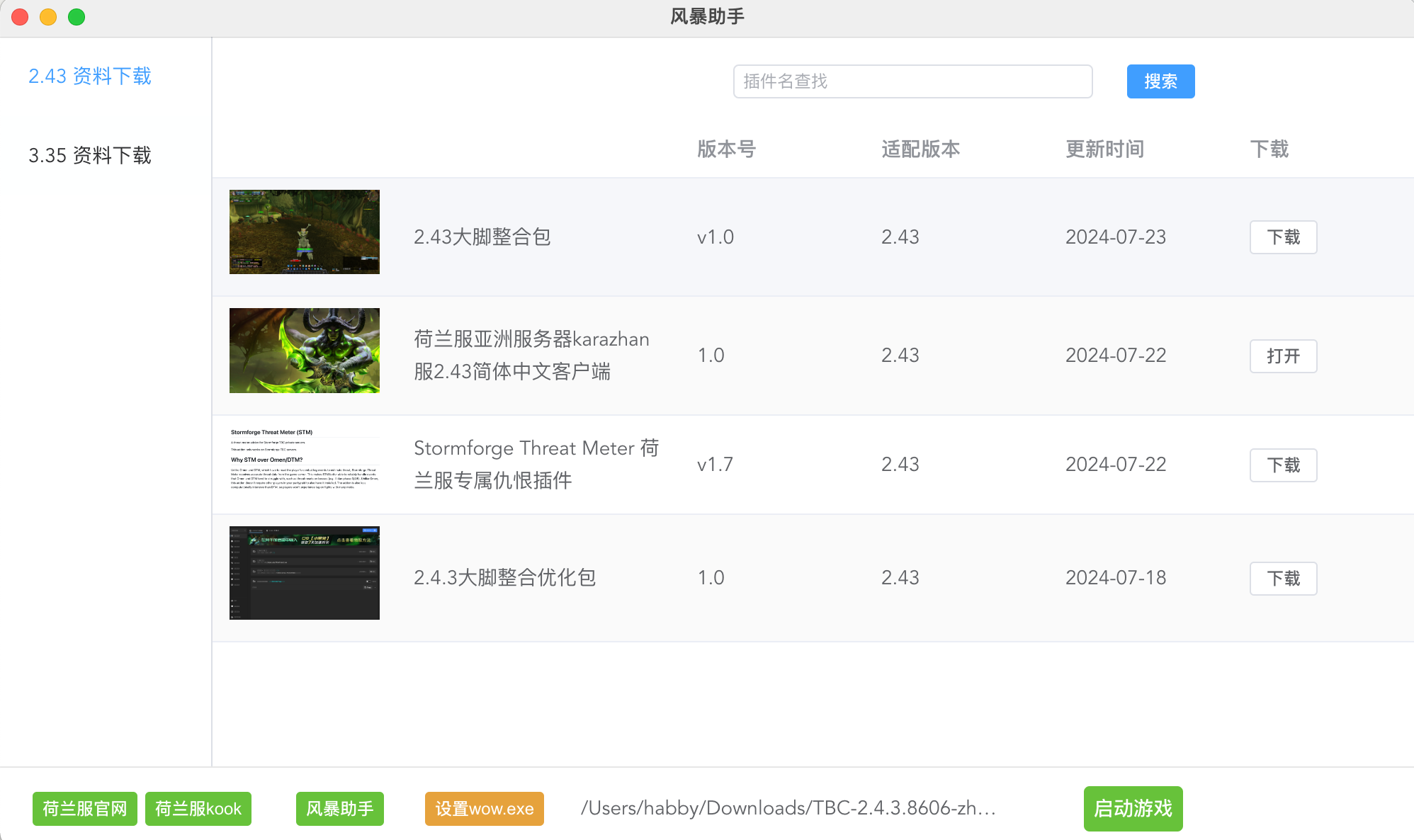1414x840 pixels.
Task: Click the Stormforge Threat Meter name text
Action: [x=536, y=464]
